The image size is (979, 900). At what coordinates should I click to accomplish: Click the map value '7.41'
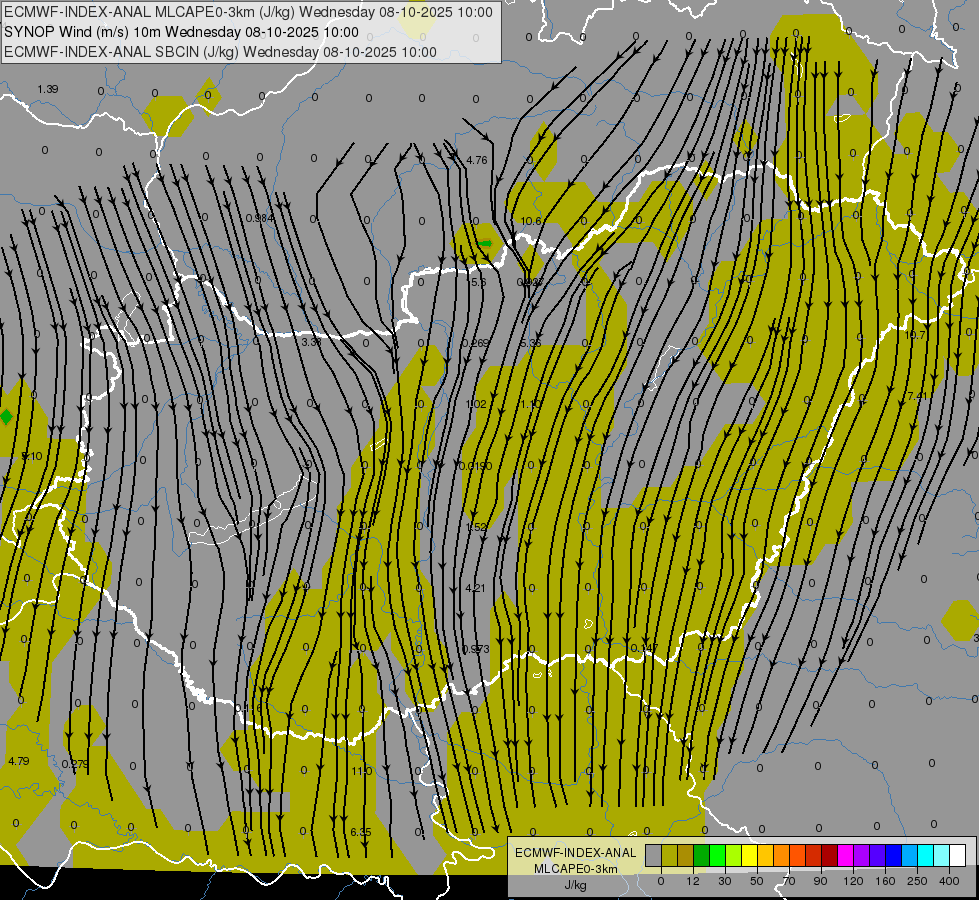[x=917, y=396]
